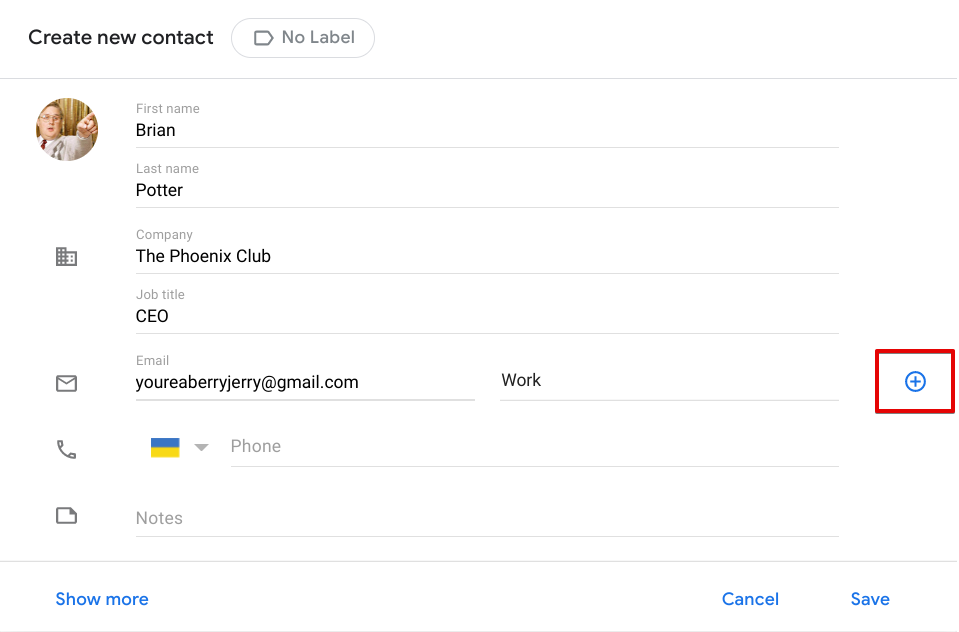This screenshot has width=959, height=632.
Task: Open the No Label chip
Action: click(303, 38)
